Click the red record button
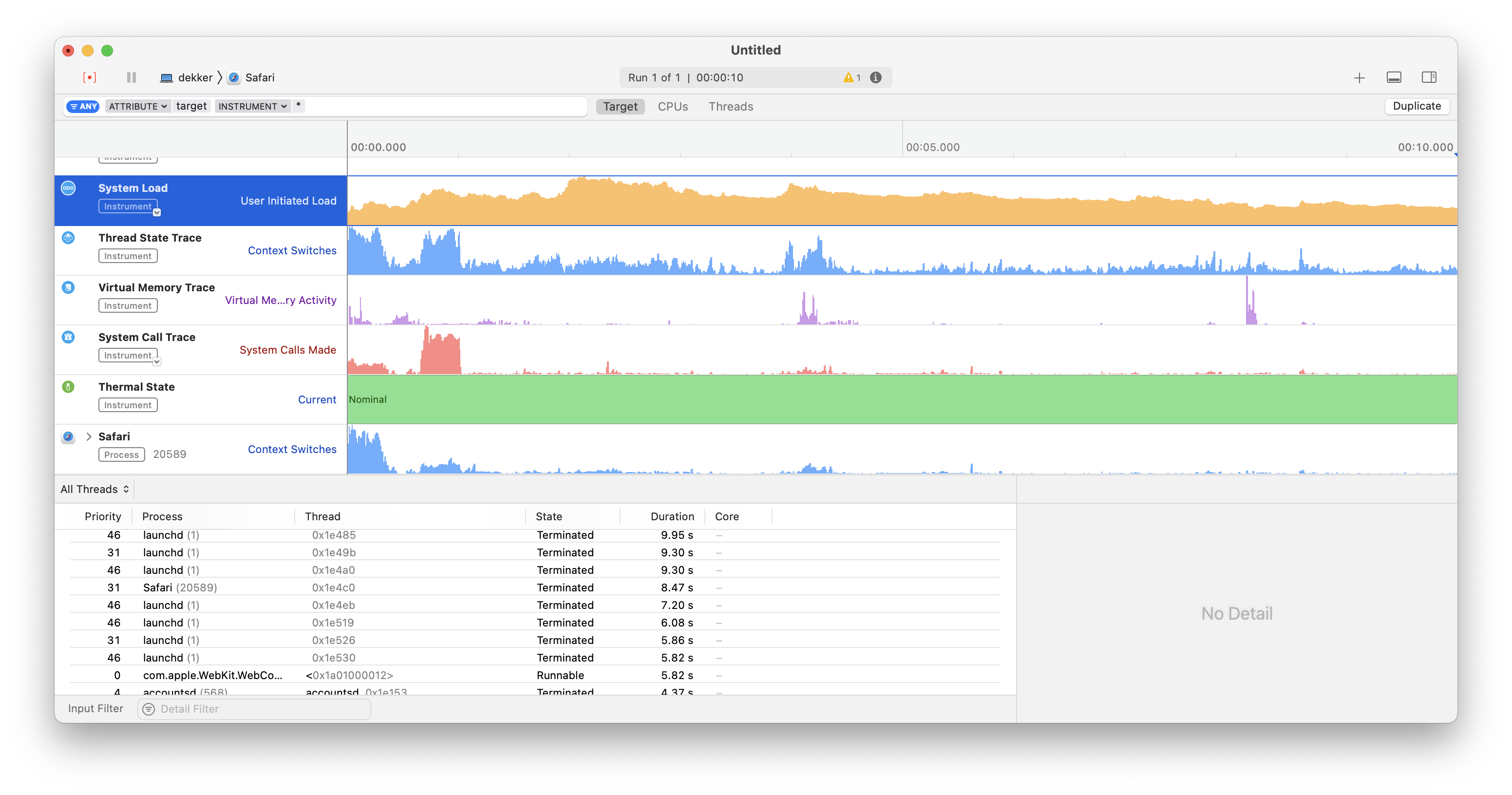1512x795 pixels. pyautogui.click(x=89, y=77)
